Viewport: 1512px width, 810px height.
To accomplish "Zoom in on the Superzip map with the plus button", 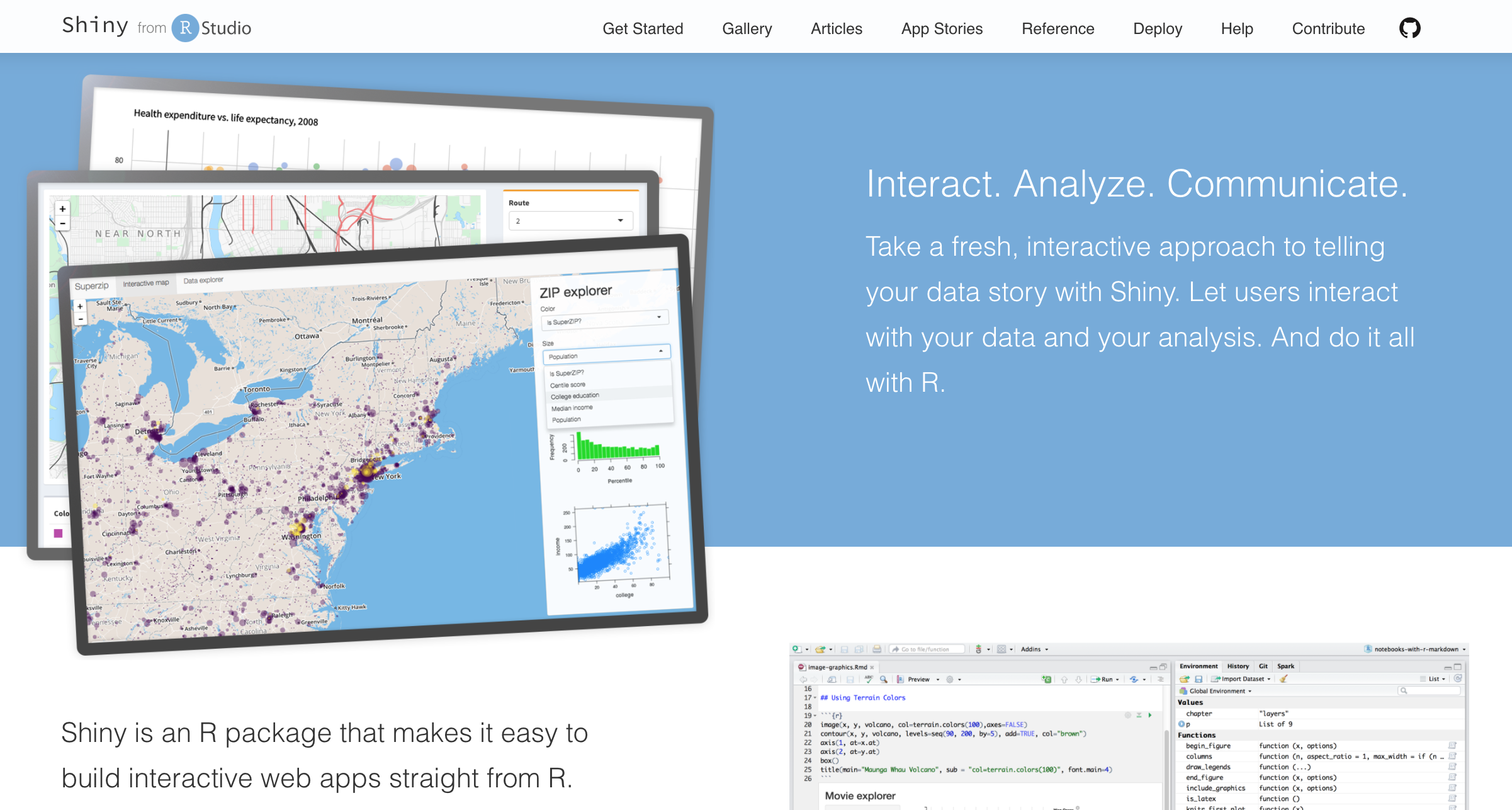I will [81, 307].
